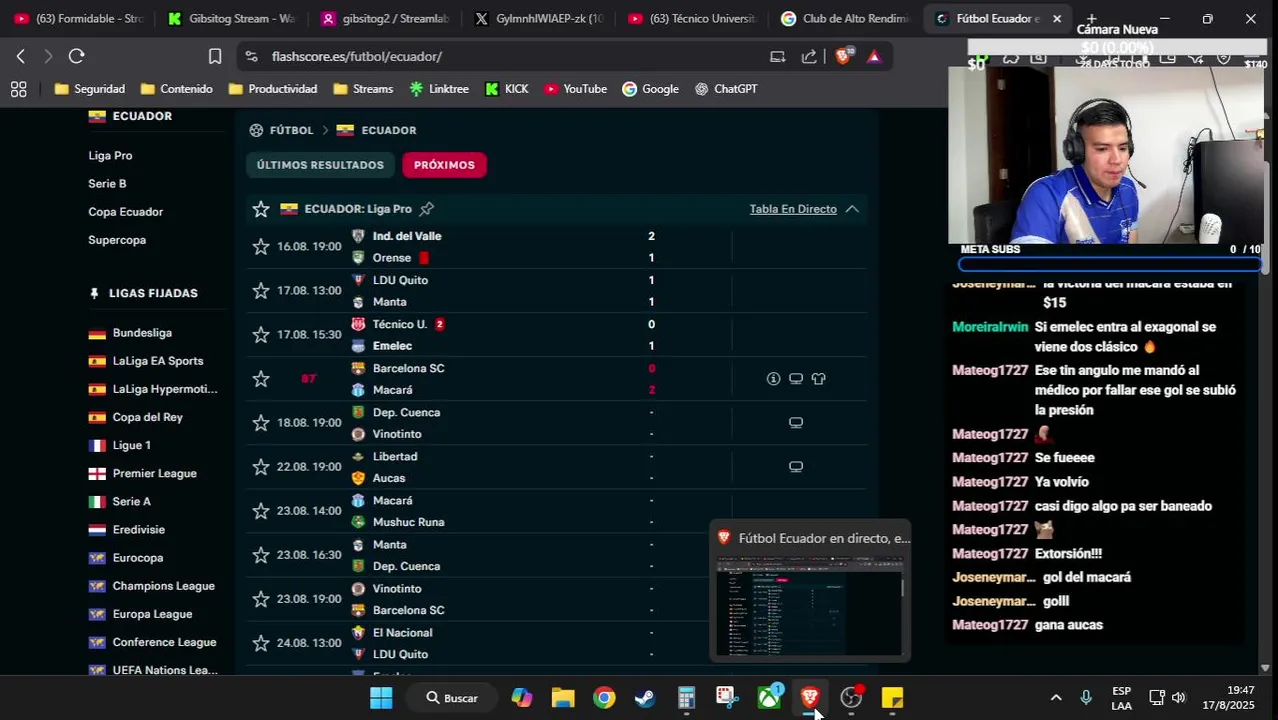Open Google Chrome from the taskbar
This screenshot has height=720, width=1278.
604,698
